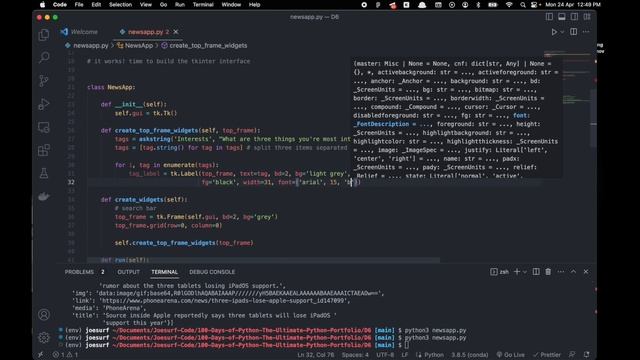Image resolution: width=640 pixels, height=360 pixels.
Task: Open the Selection menu
Action: pyautogui.click(x=120, y=5)
